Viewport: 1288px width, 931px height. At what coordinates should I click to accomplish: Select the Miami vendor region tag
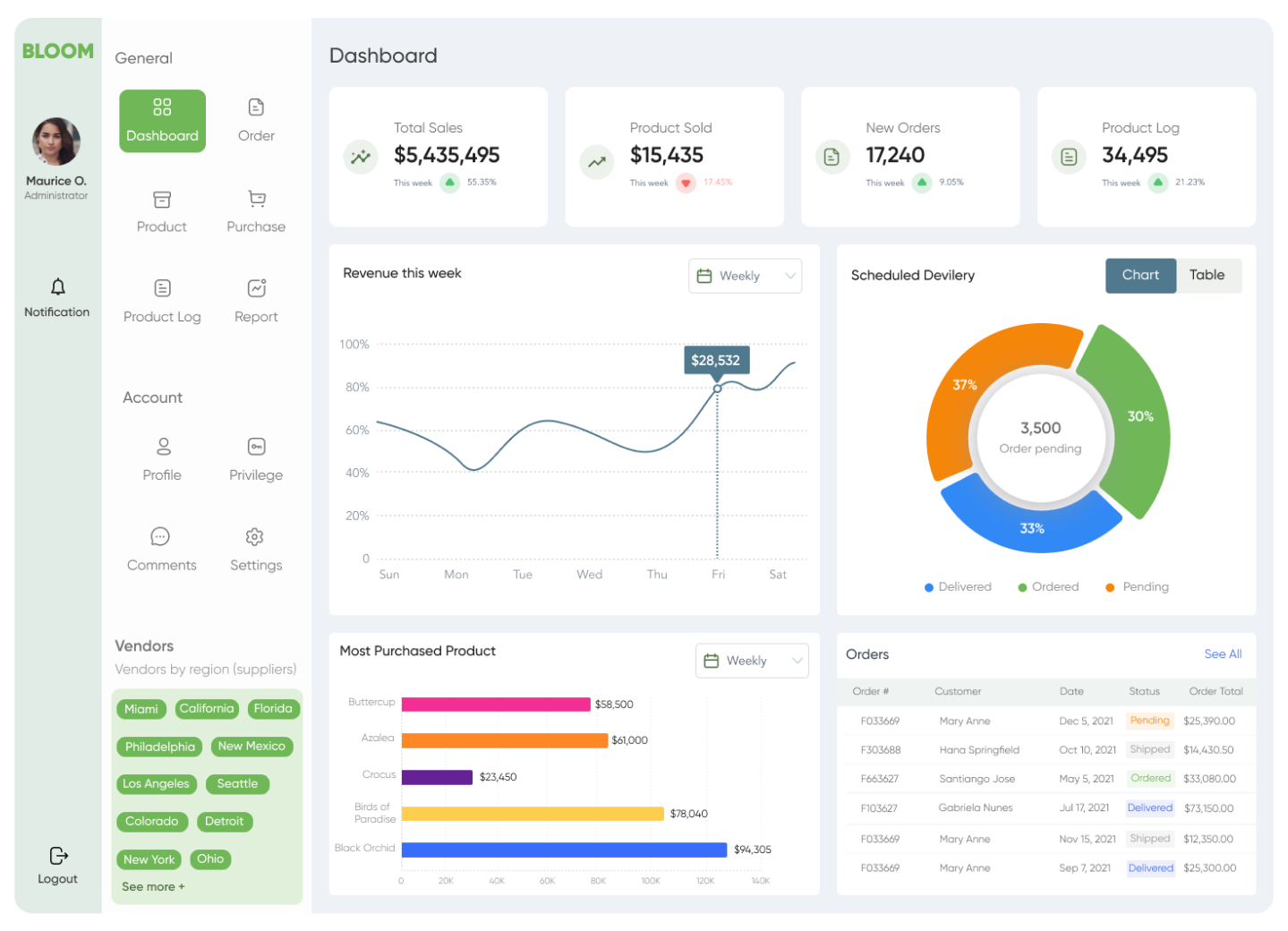pos(141,709)
